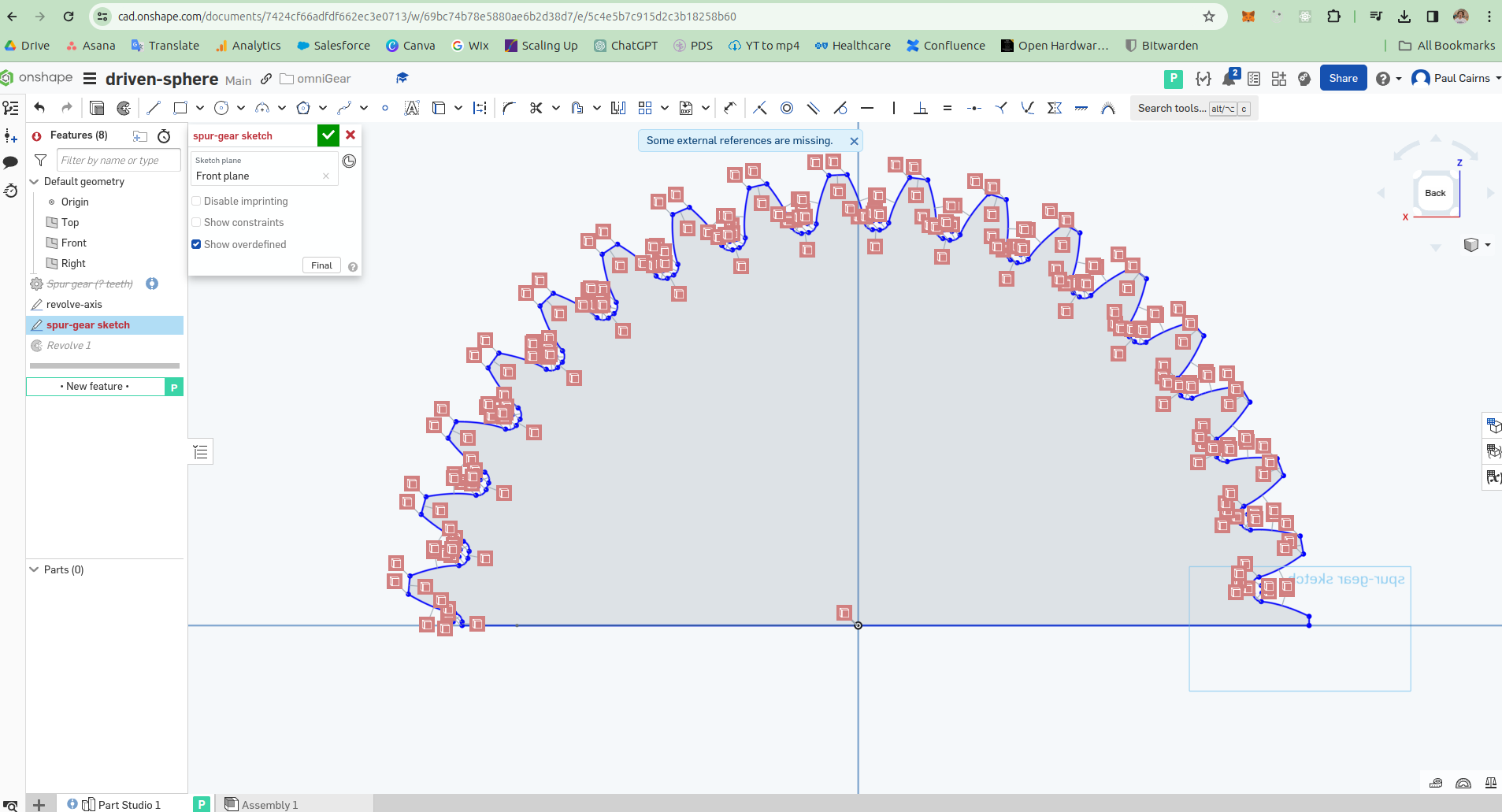Select the Sketch fillet tool

(509, 108)
